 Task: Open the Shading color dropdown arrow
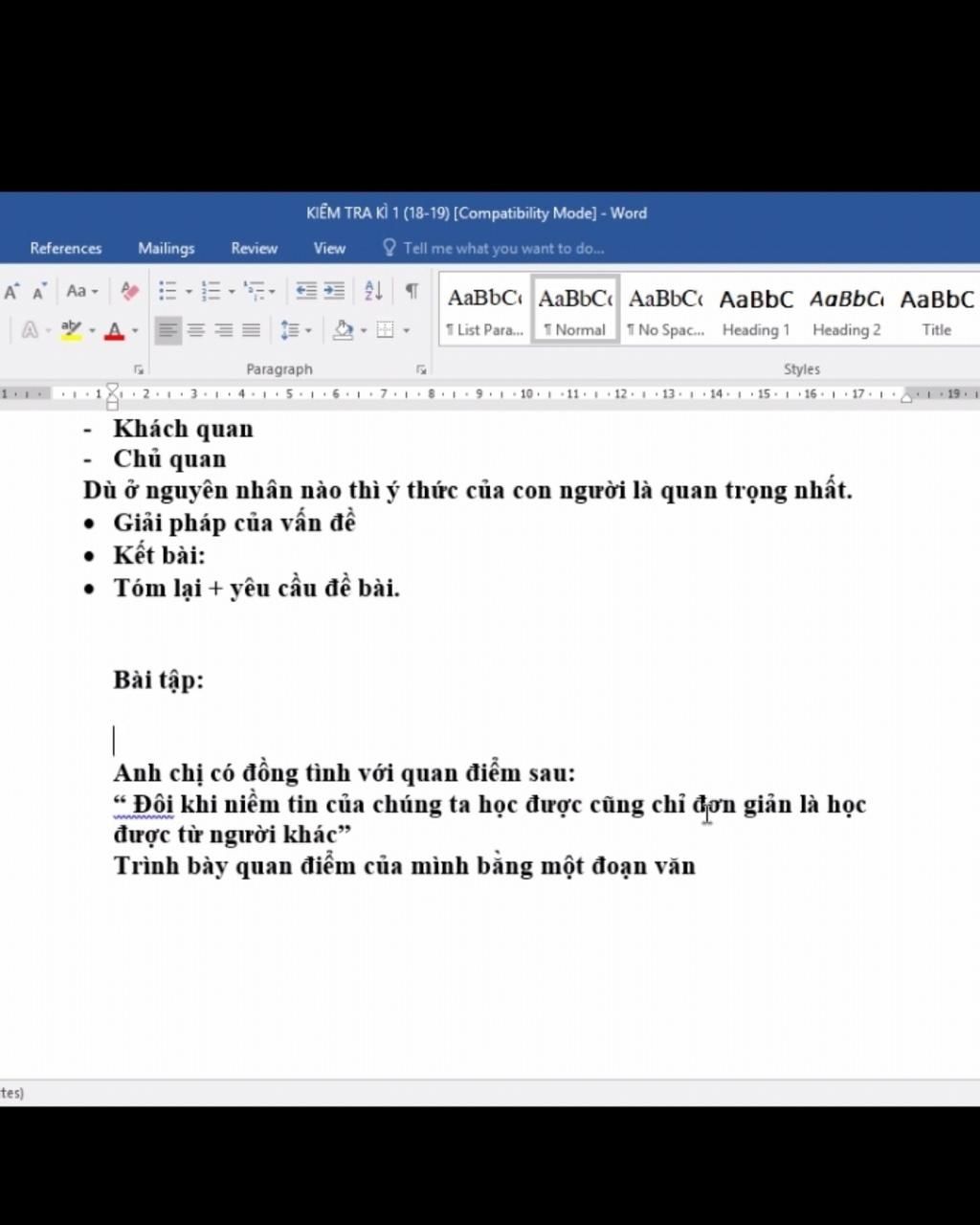click(x=364, y=331)
